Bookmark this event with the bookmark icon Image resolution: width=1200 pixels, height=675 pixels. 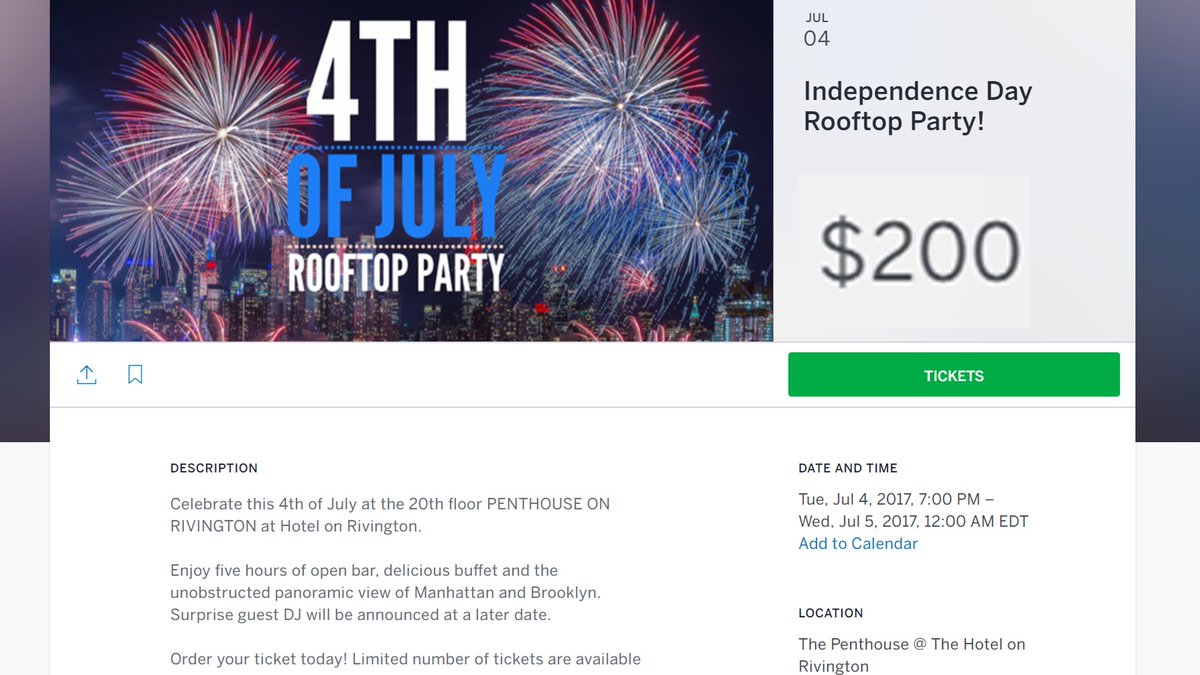click(135, 375)
